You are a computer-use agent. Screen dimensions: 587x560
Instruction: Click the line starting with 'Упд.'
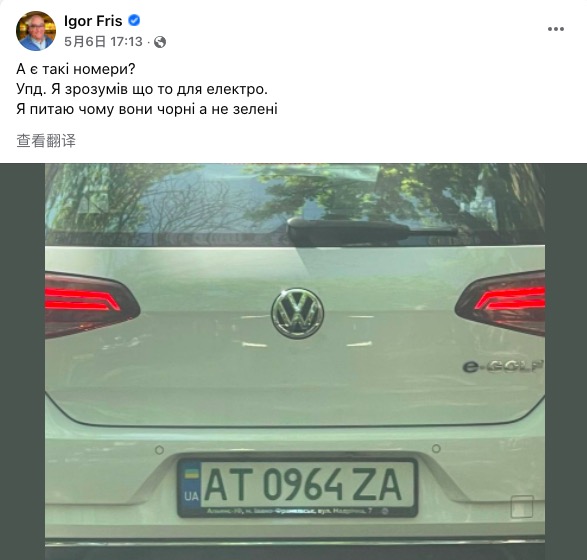pyautogui.click(x=142, y=89)
